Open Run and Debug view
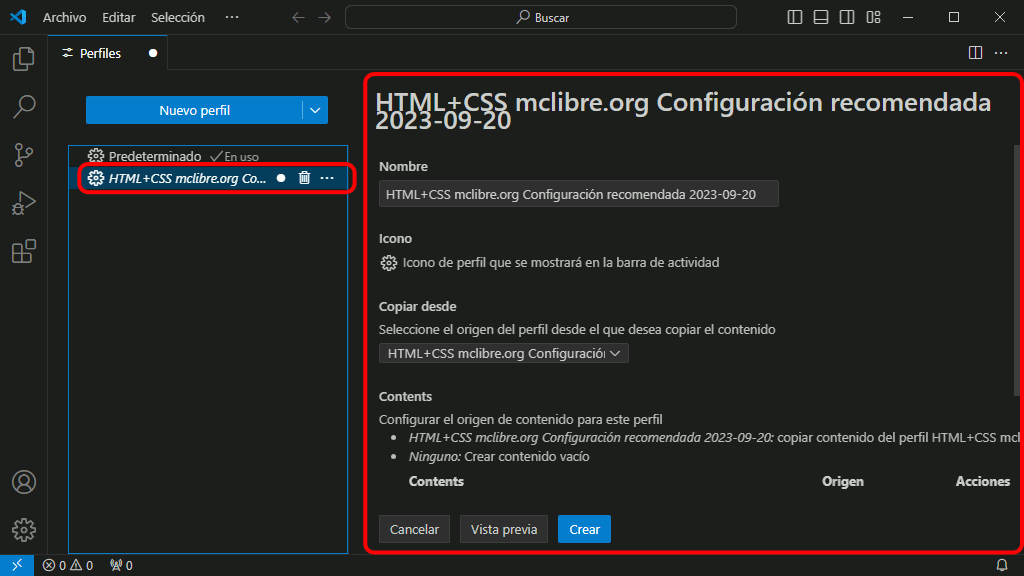 click(x=24, y=203)
